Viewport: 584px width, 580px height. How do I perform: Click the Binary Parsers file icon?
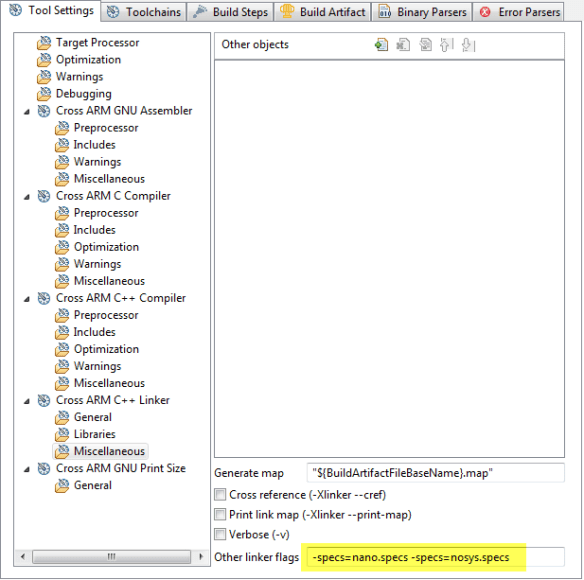point(384,12)
